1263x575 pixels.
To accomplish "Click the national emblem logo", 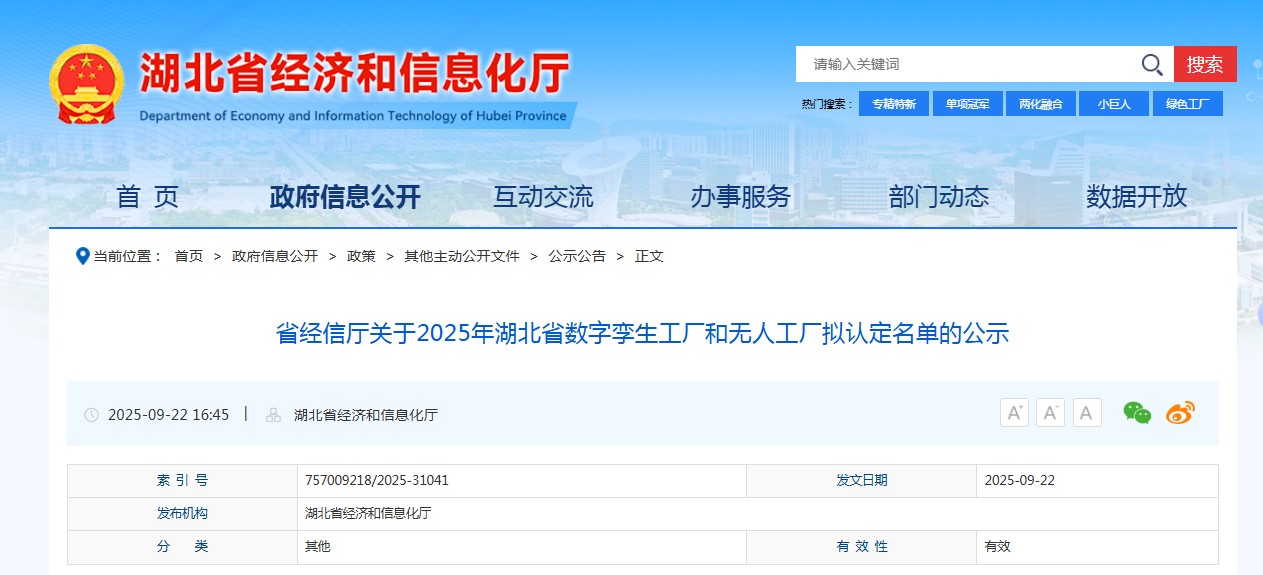I will click(x=87, y=84).
